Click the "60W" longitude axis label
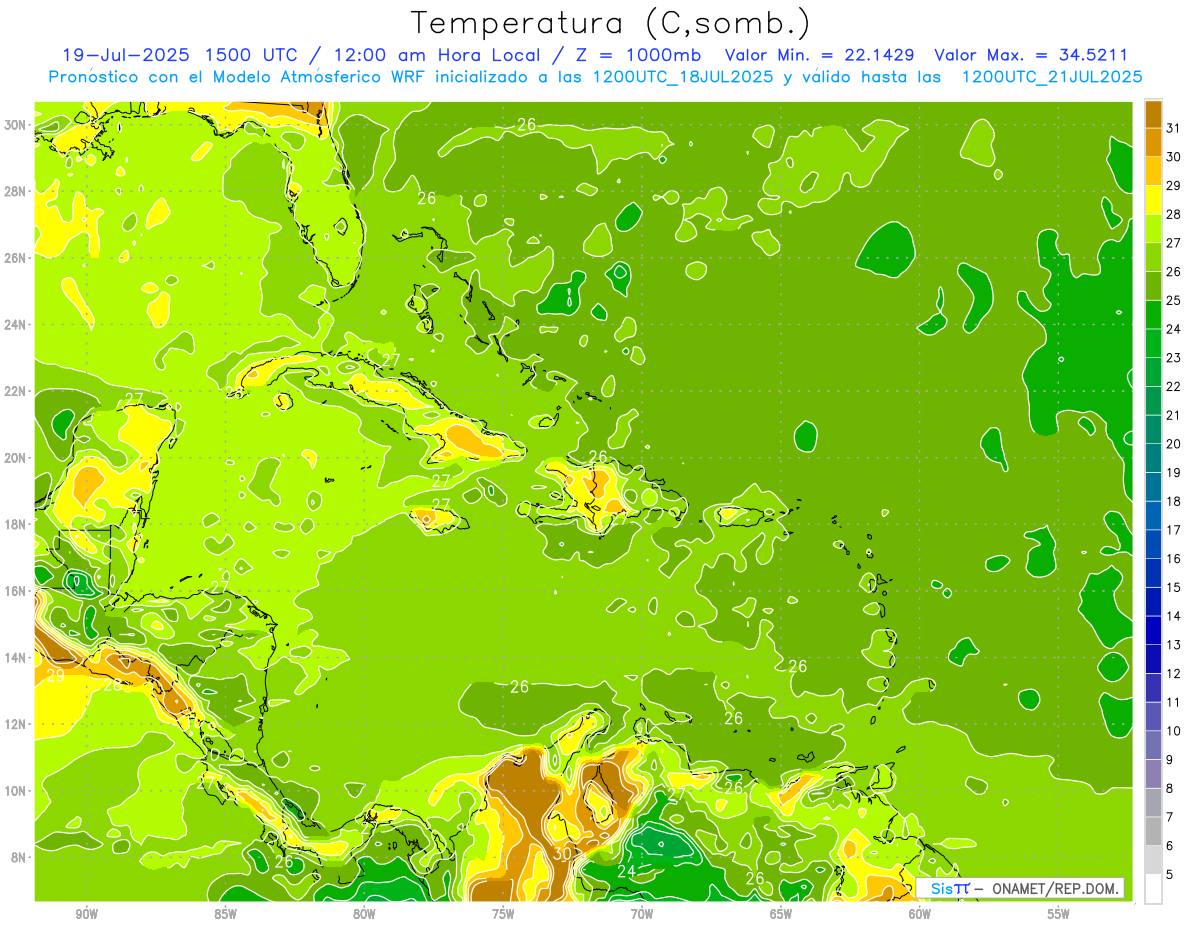The height and width of the screenshot is (927, 1200). click(x=920, y=914)
